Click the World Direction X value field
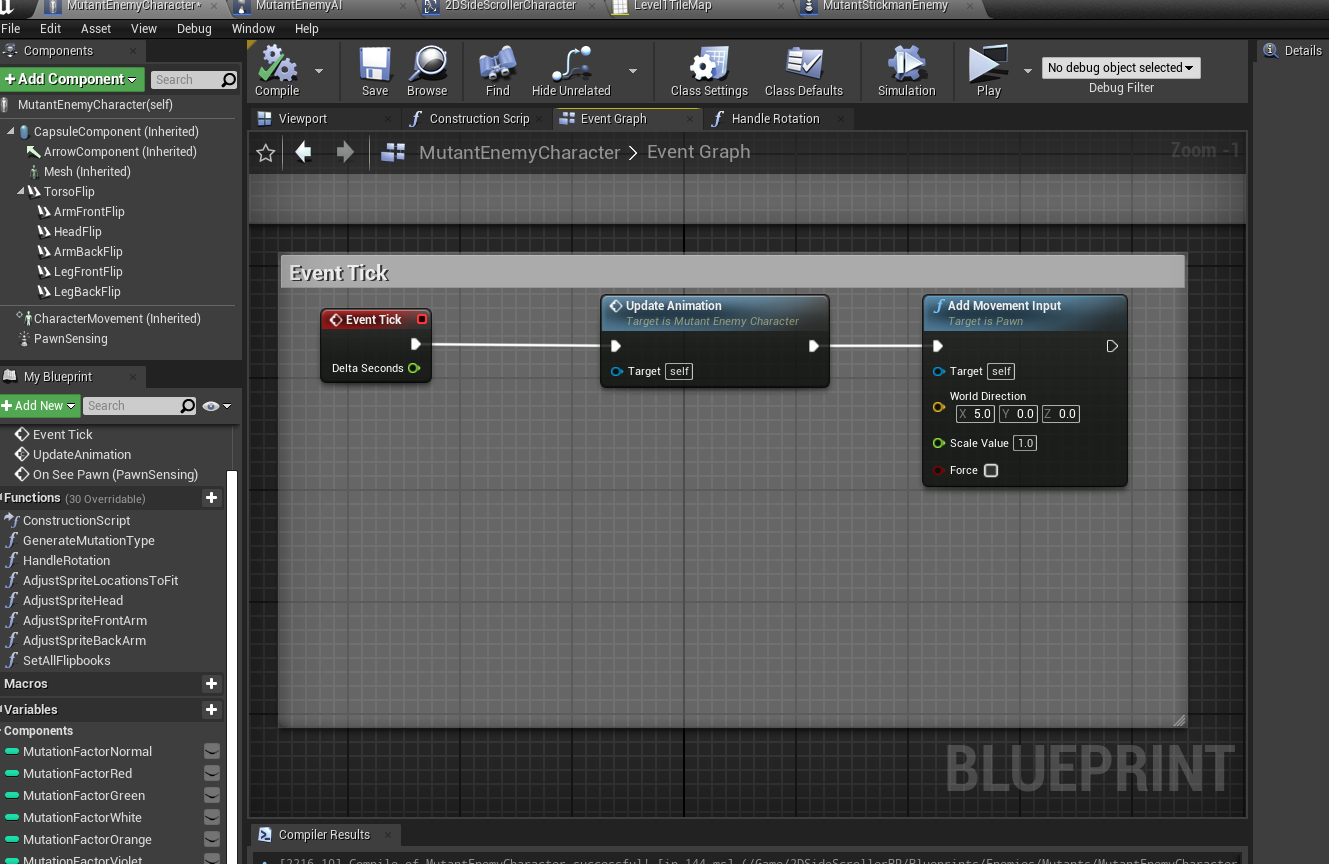This screenshot has width=1329, height=864. tap(975, 414)
